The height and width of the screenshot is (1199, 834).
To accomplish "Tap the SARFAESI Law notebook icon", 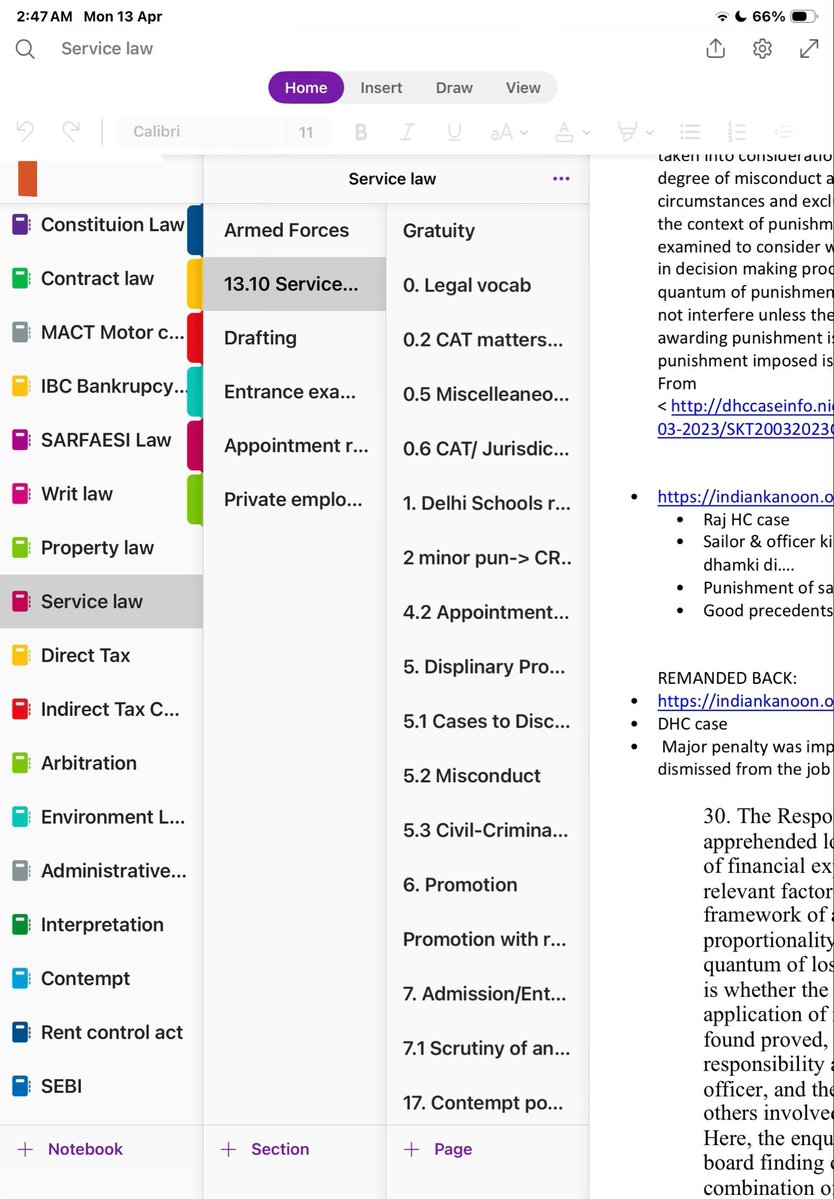I will coord(21,440).
